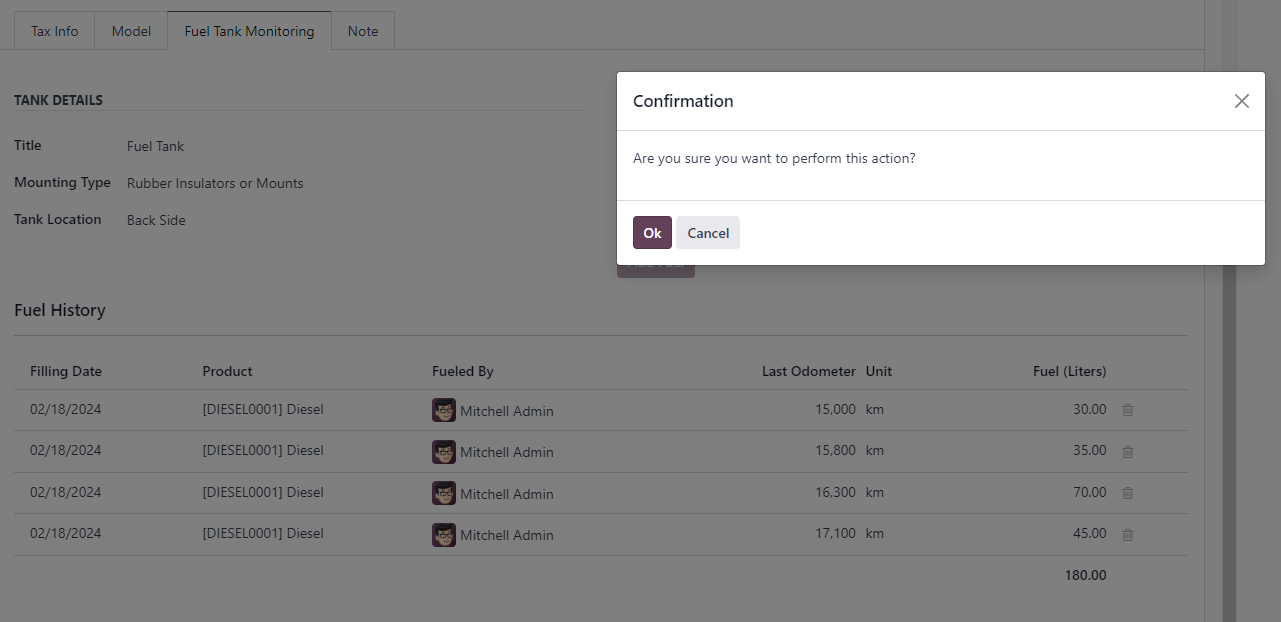Sort by Fuel (Liters) column header

click(x=1069, y=371)
